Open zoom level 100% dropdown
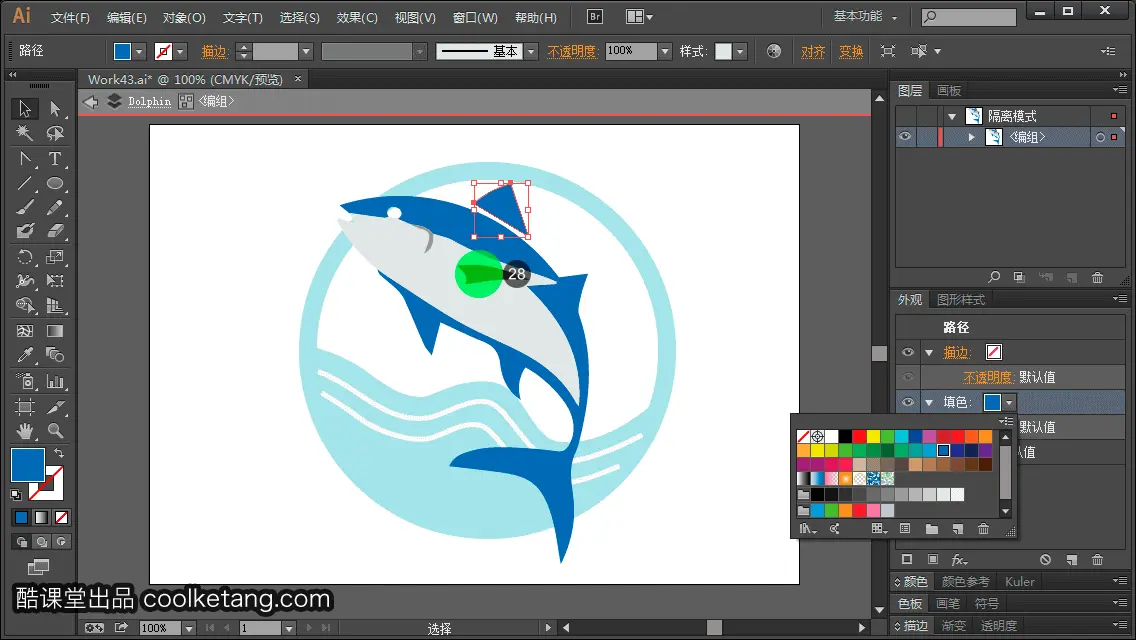 pos(189,628)
